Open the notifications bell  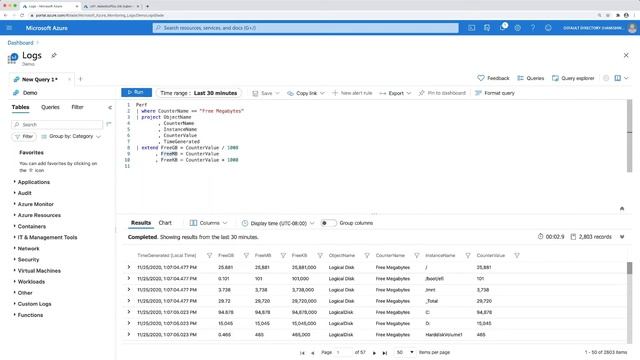point(502,27)
